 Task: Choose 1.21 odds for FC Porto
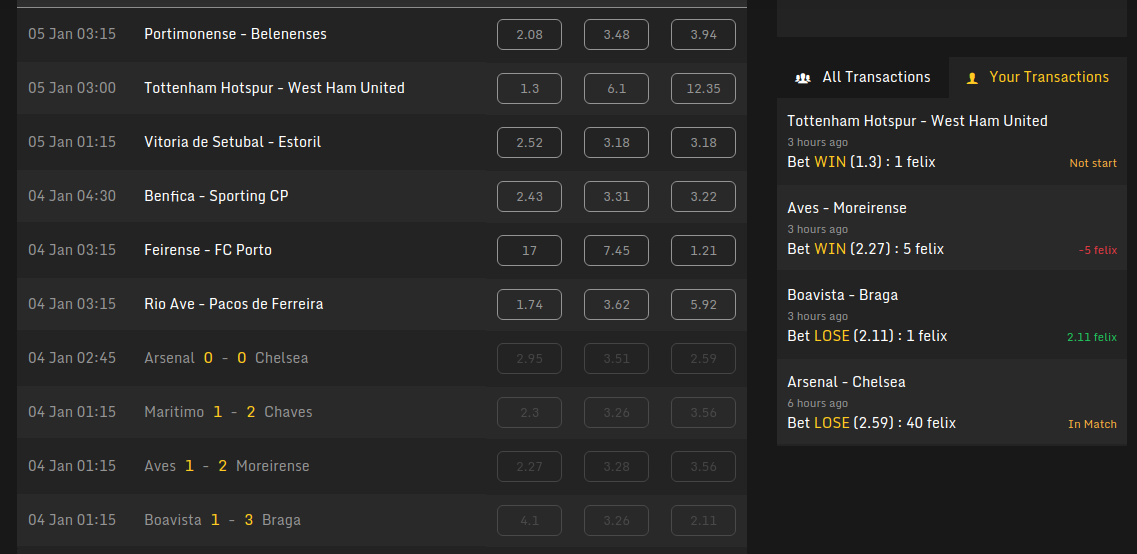[x=703, y=250]
